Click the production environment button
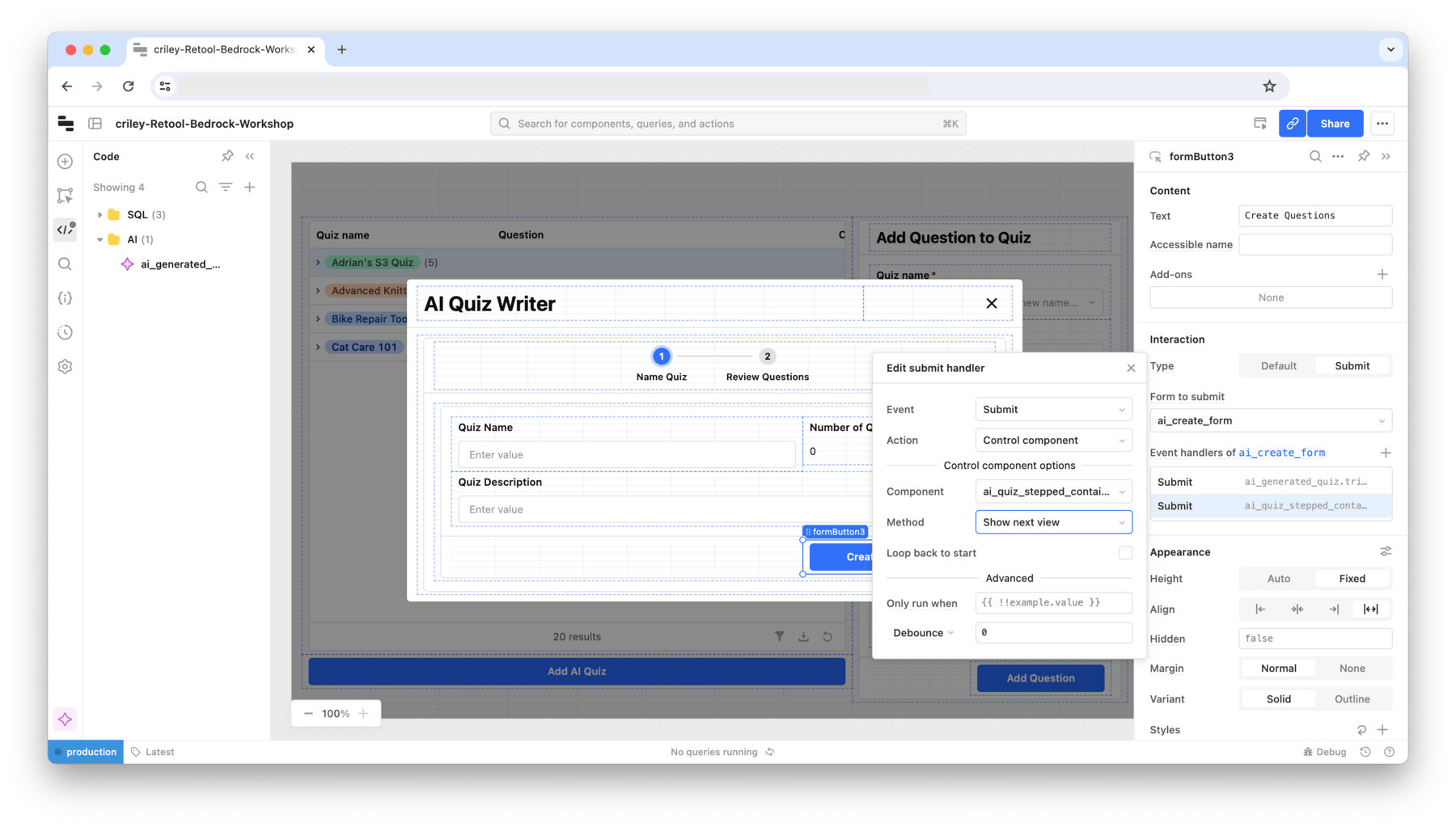This screenshot has height=827, width=1456. click(86, 753)
